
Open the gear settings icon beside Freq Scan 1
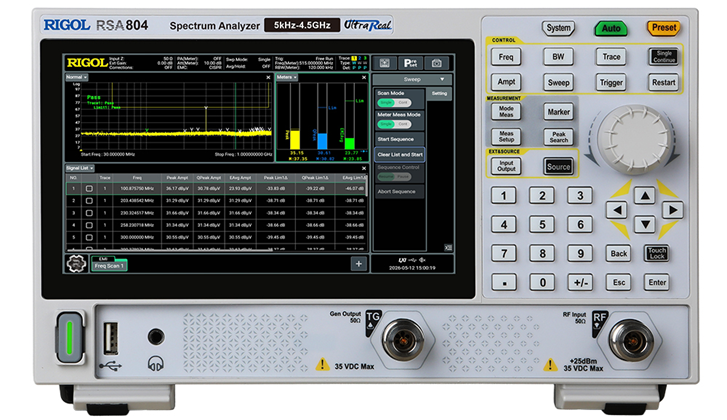tap(76, 264)
